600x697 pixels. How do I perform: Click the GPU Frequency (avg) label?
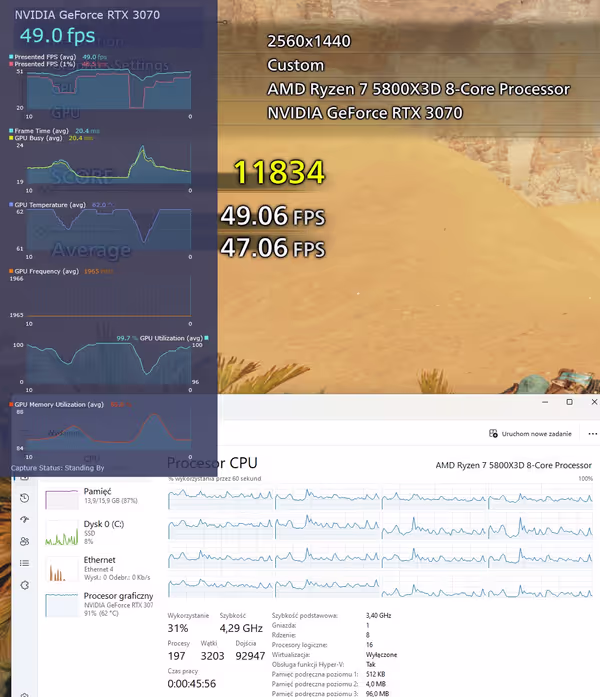(47, 271)
